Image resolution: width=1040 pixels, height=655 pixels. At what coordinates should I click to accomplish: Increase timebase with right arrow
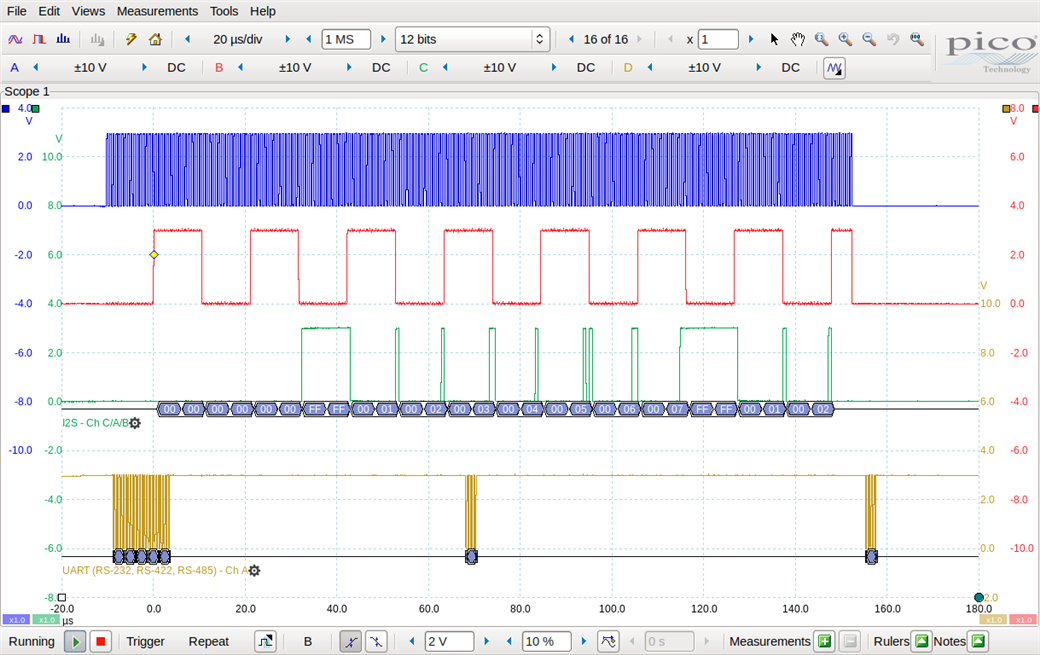(x=287, y=39)
